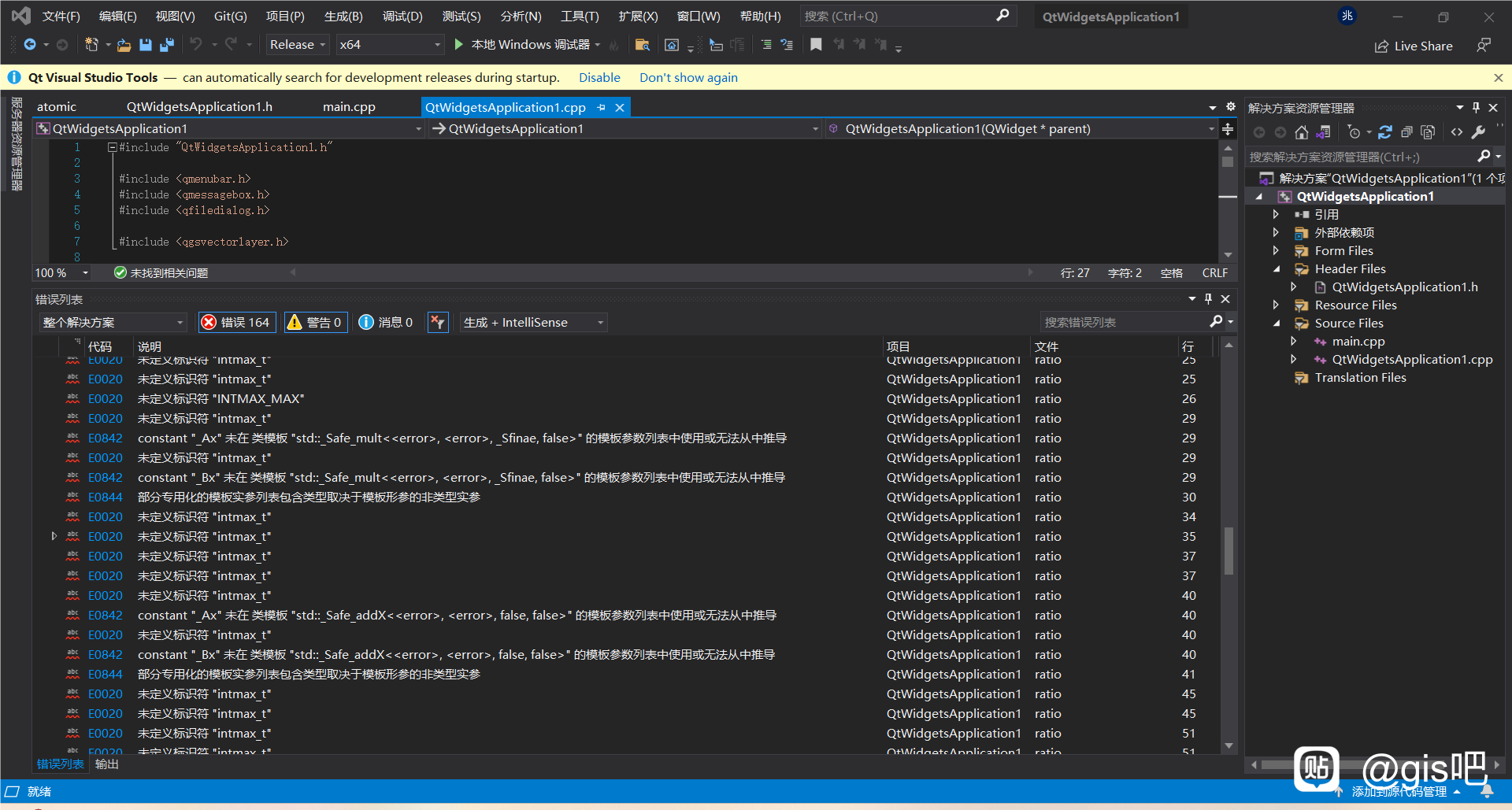Switch to the main.cpp editor tab

click(x=349, y=107)
